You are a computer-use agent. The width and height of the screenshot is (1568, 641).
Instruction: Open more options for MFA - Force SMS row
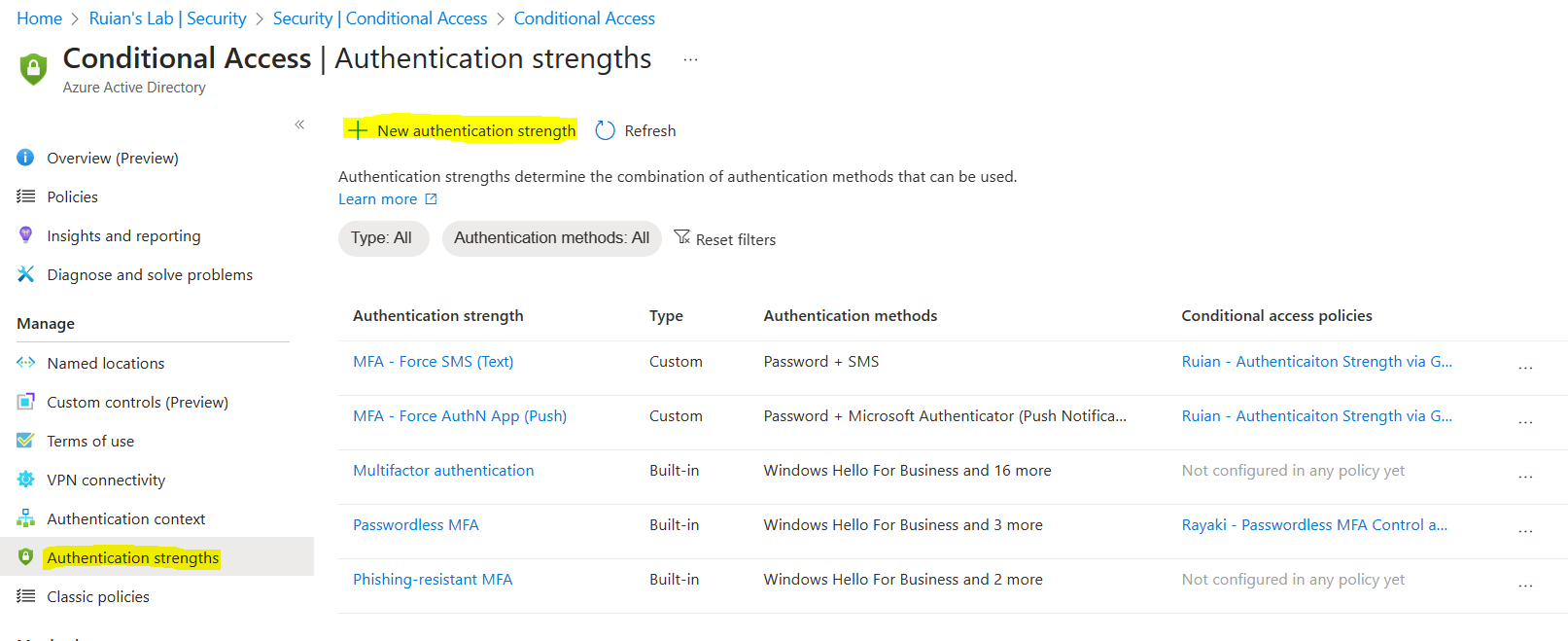pyautogui.click(x=1525, y=368)
